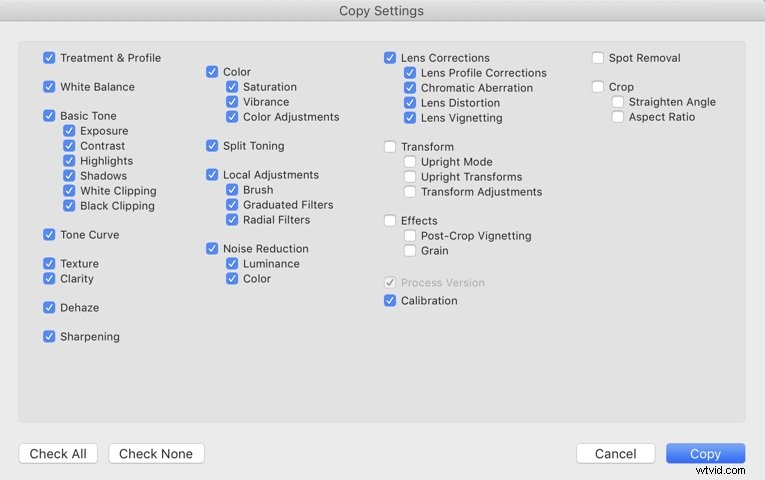Uncheck Chromatic Aberration checkbox
765x480 pixels.
pyautogui.click(x=410, y=88)
